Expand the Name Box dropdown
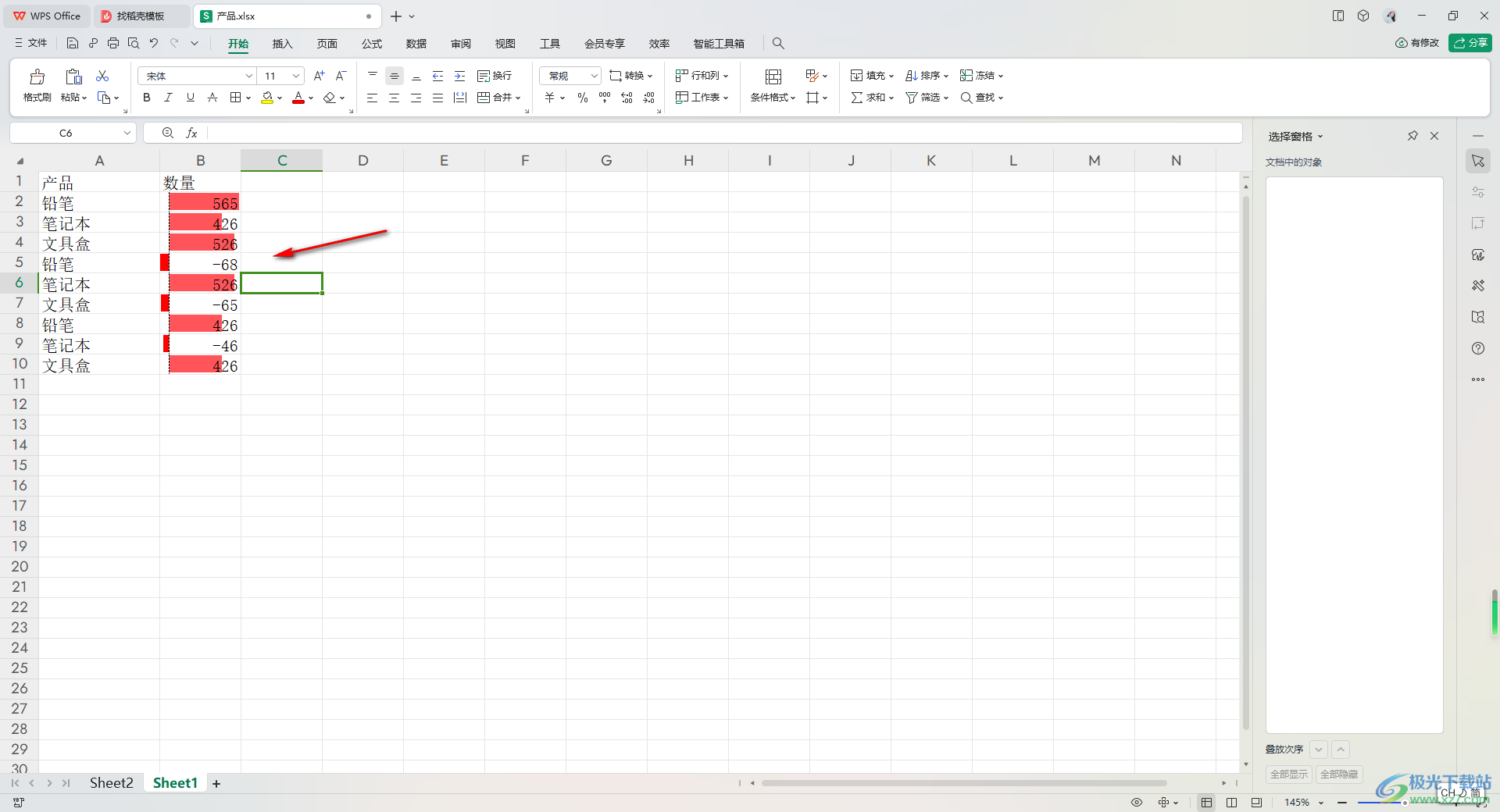The width and height of the screenshot is (1500, 812). 127,134
